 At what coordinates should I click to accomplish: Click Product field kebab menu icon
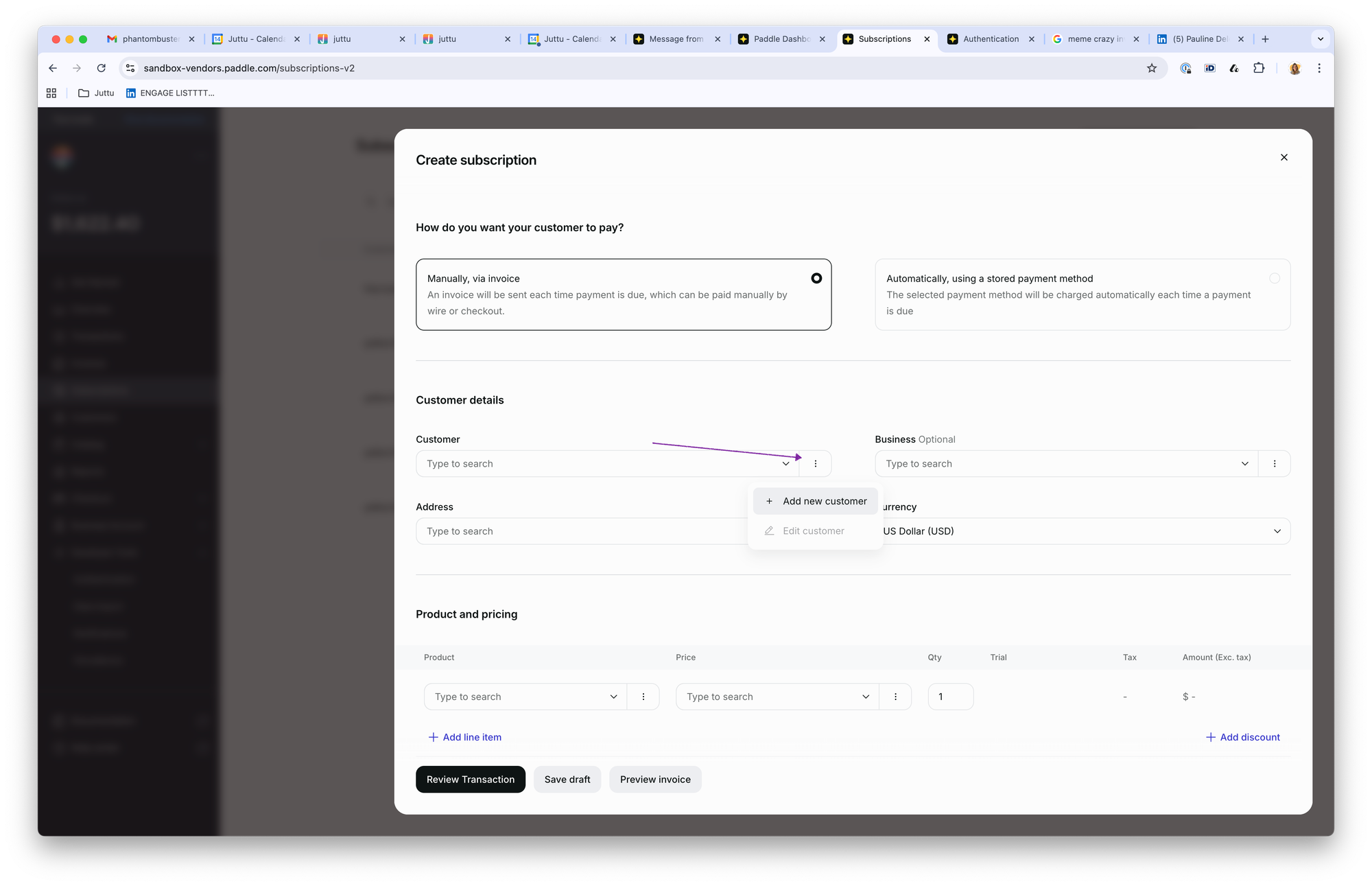[x=643, y=697]
